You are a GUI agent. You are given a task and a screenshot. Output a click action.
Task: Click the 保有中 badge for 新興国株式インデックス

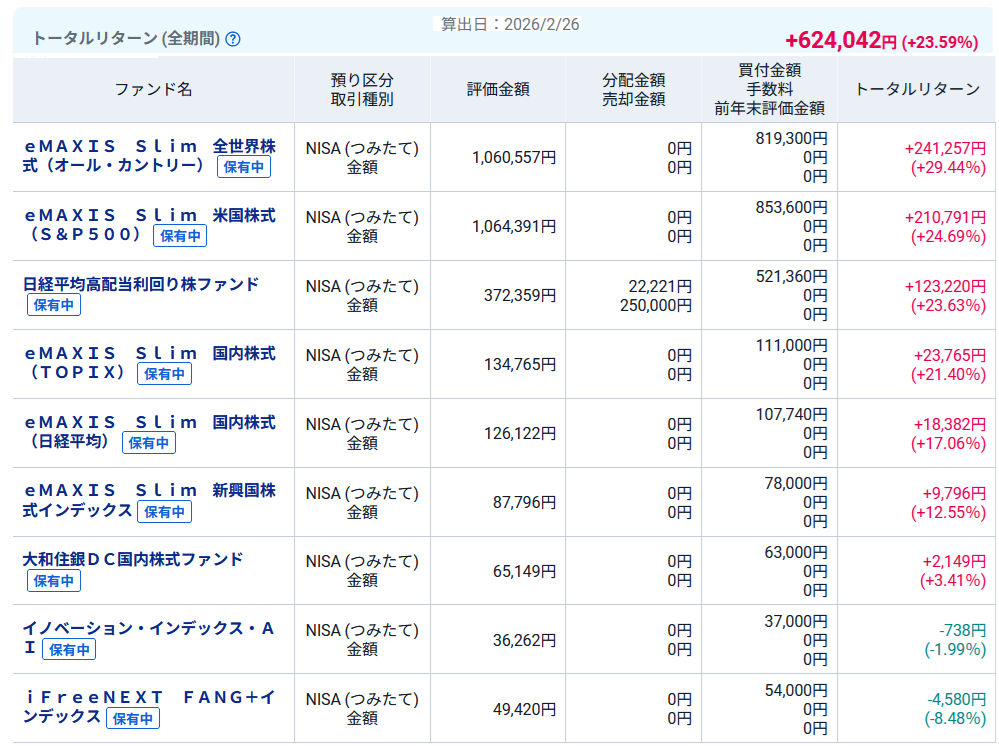coord(164,512)
